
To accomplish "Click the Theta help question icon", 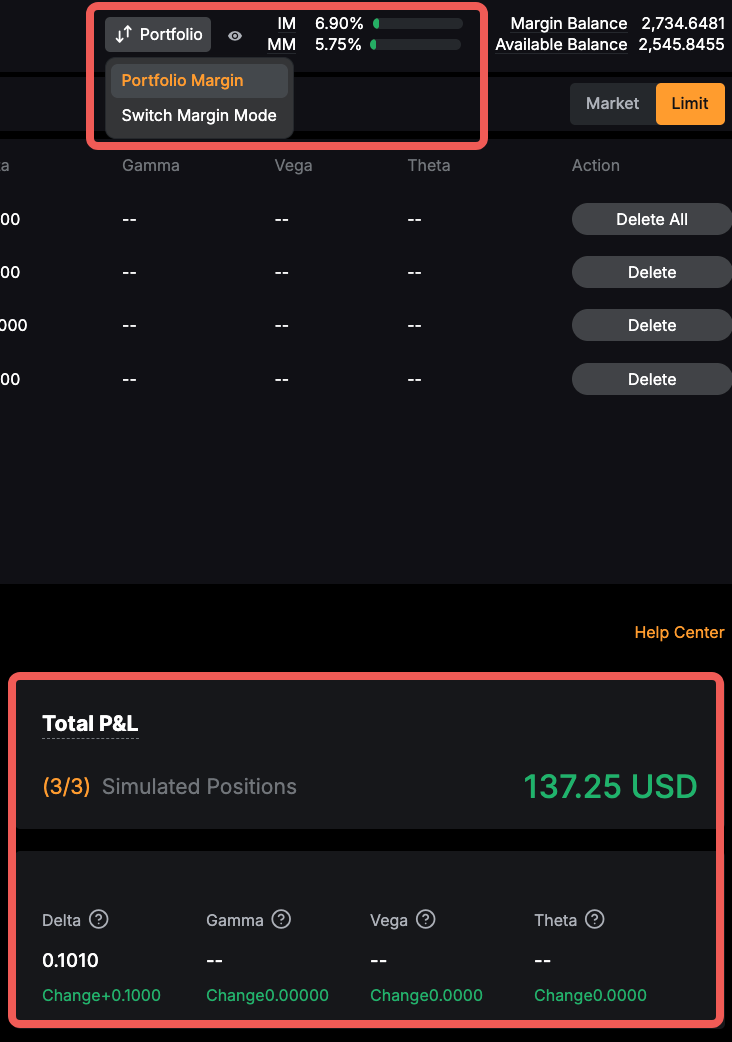I will point(595,920).
